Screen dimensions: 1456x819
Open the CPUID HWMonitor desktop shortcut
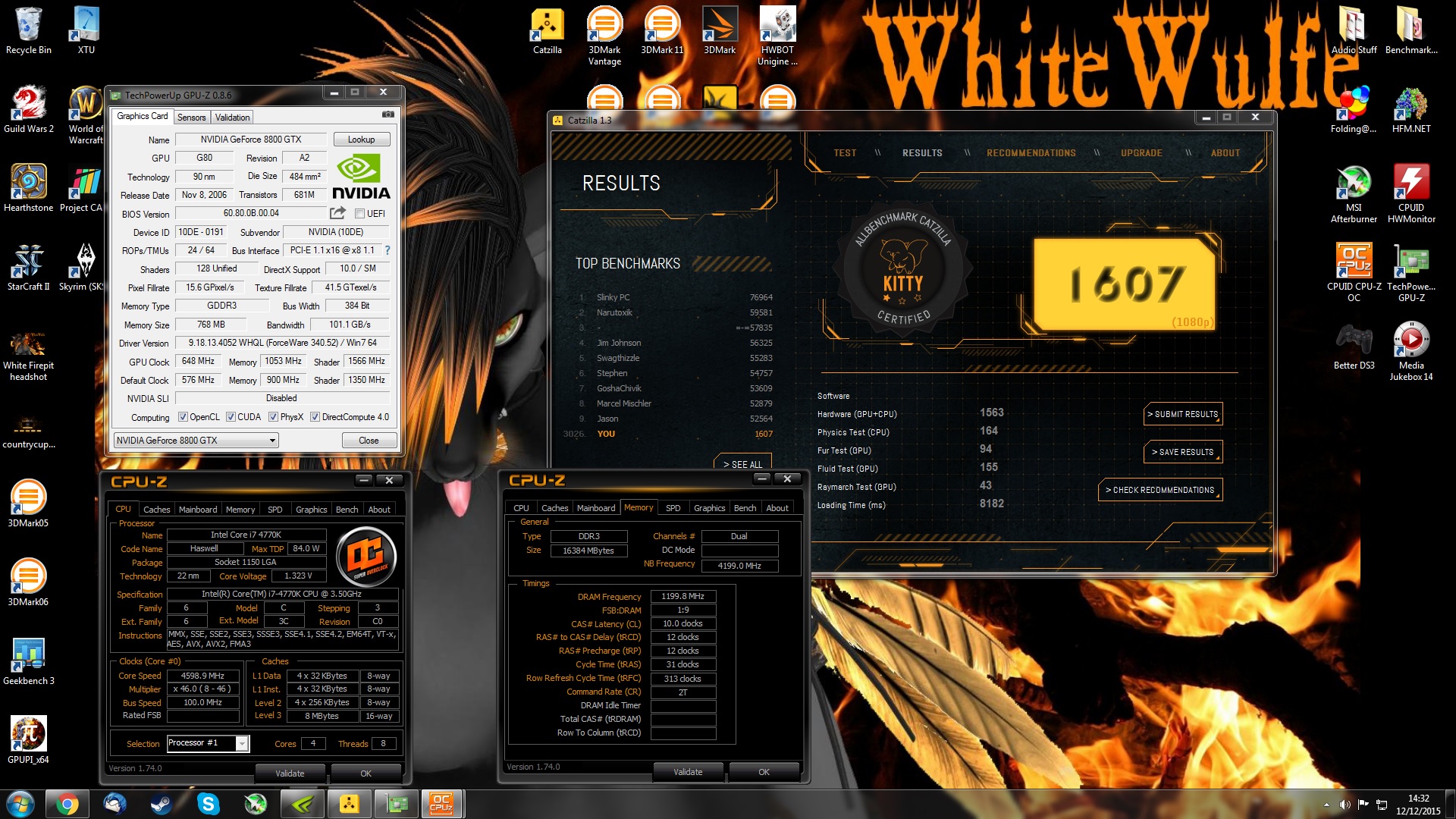(x=1411, y=195)
